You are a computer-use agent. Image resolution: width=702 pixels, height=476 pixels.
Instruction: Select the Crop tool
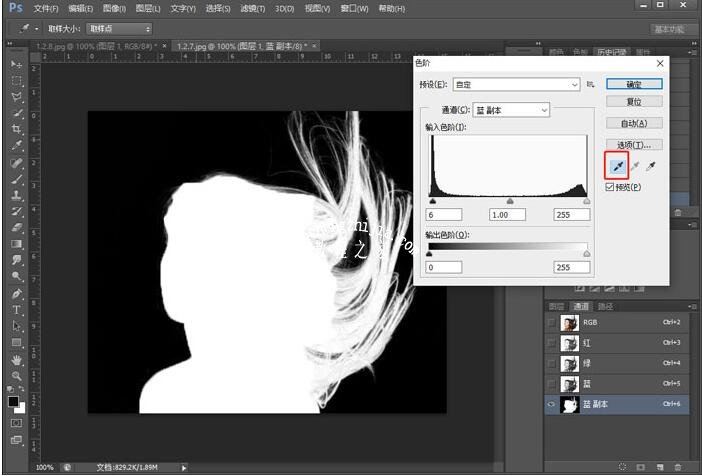click(x=16, y=130)
